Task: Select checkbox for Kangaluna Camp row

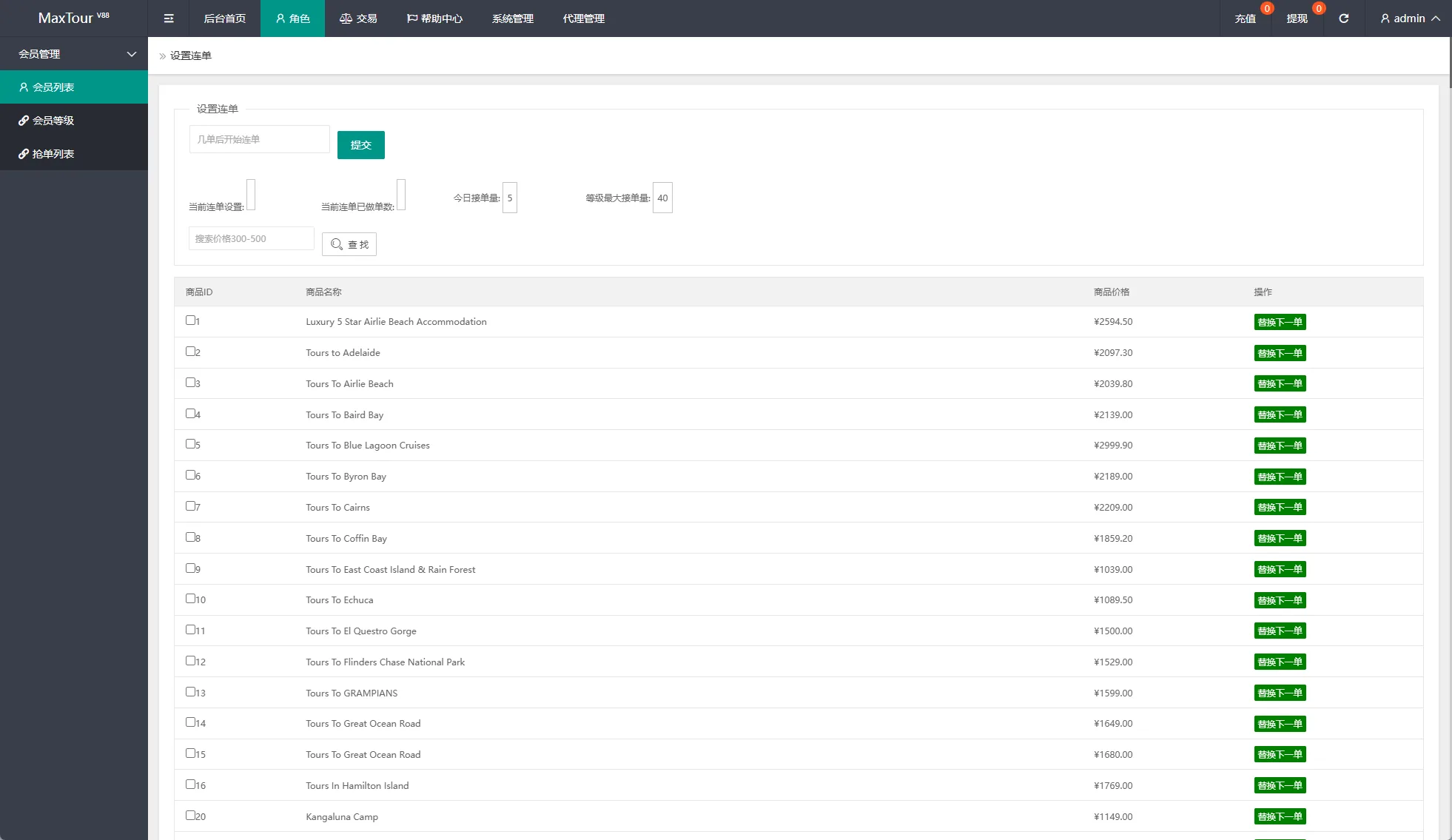Action: [x=190, y=816]
